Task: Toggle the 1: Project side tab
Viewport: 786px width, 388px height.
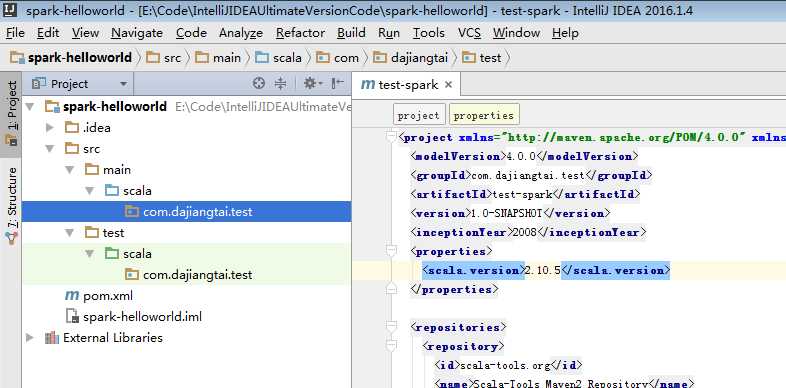Action: tap(11, 113)
